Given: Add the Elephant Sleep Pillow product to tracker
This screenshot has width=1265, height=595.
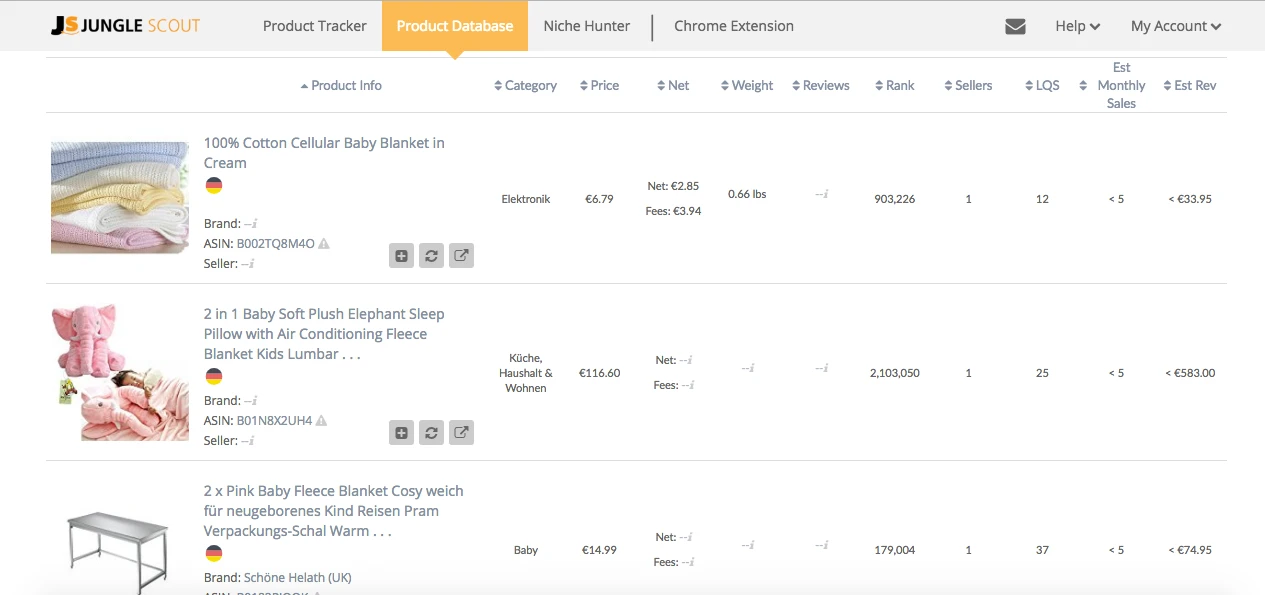Looking at the screenshot, I should 401,433.
